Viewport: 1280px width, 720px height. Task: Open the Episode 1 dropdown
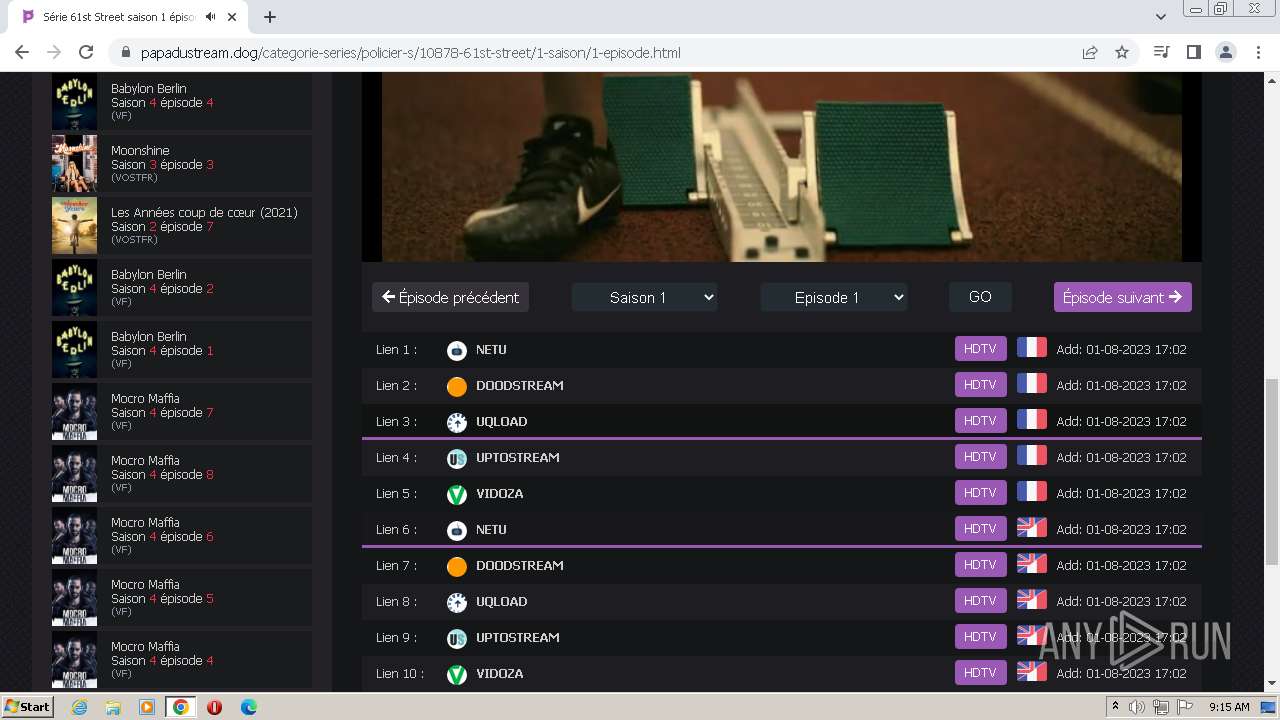coord(834,297)
